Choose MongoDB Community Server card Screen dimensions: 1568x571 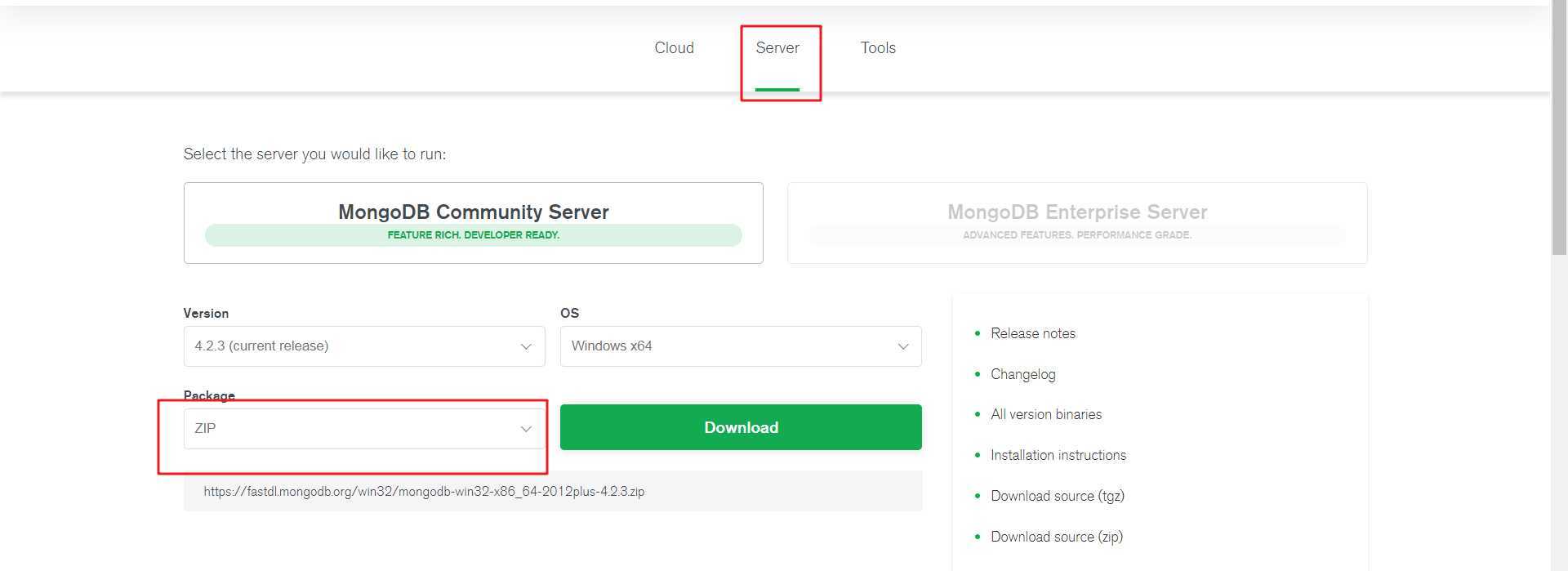pyautogui.click(x=474, y=223)
